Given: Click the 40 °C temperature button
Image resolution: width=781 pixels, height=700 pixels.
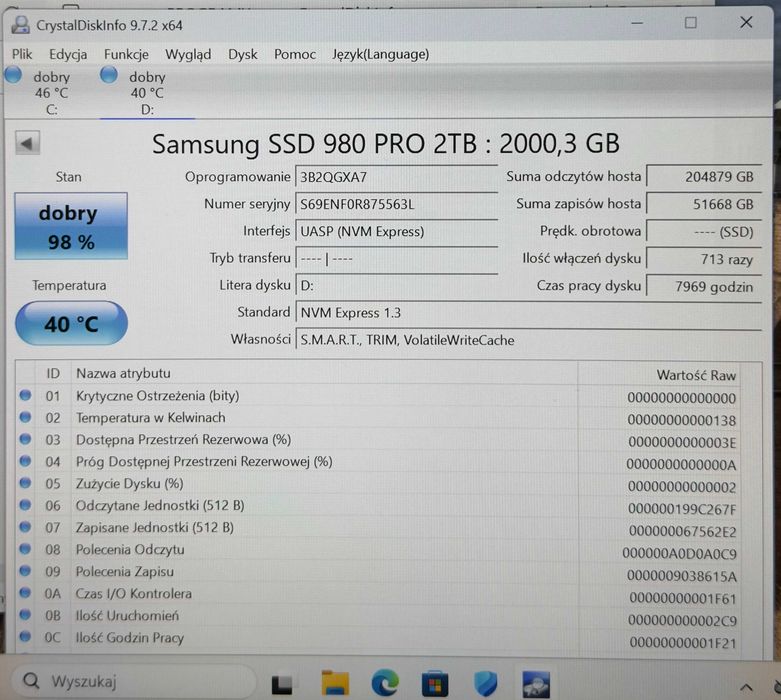Looking at the screenshot, I should 71,323.
